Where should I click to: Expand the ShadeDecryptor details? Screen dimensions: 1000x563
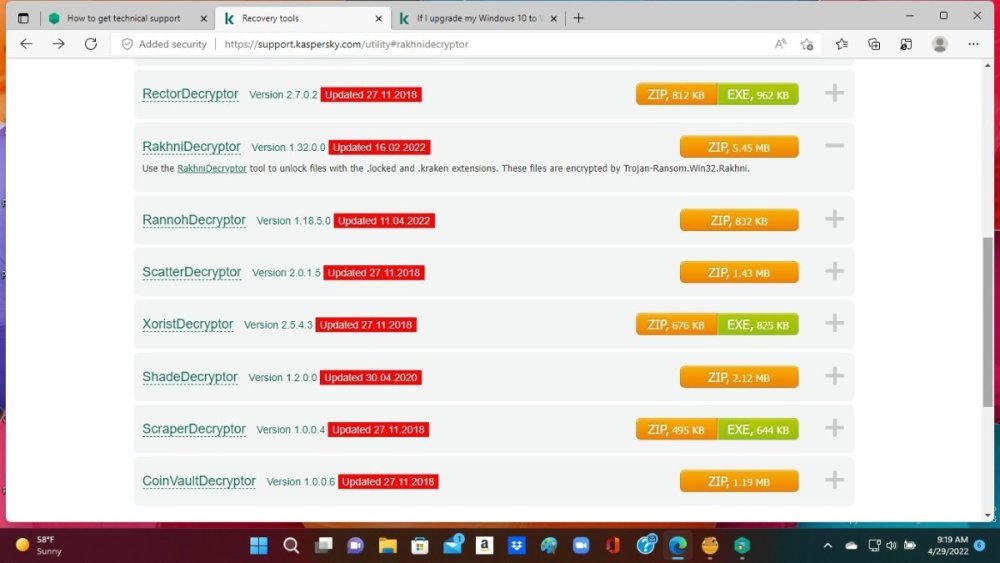pos(834,376)
